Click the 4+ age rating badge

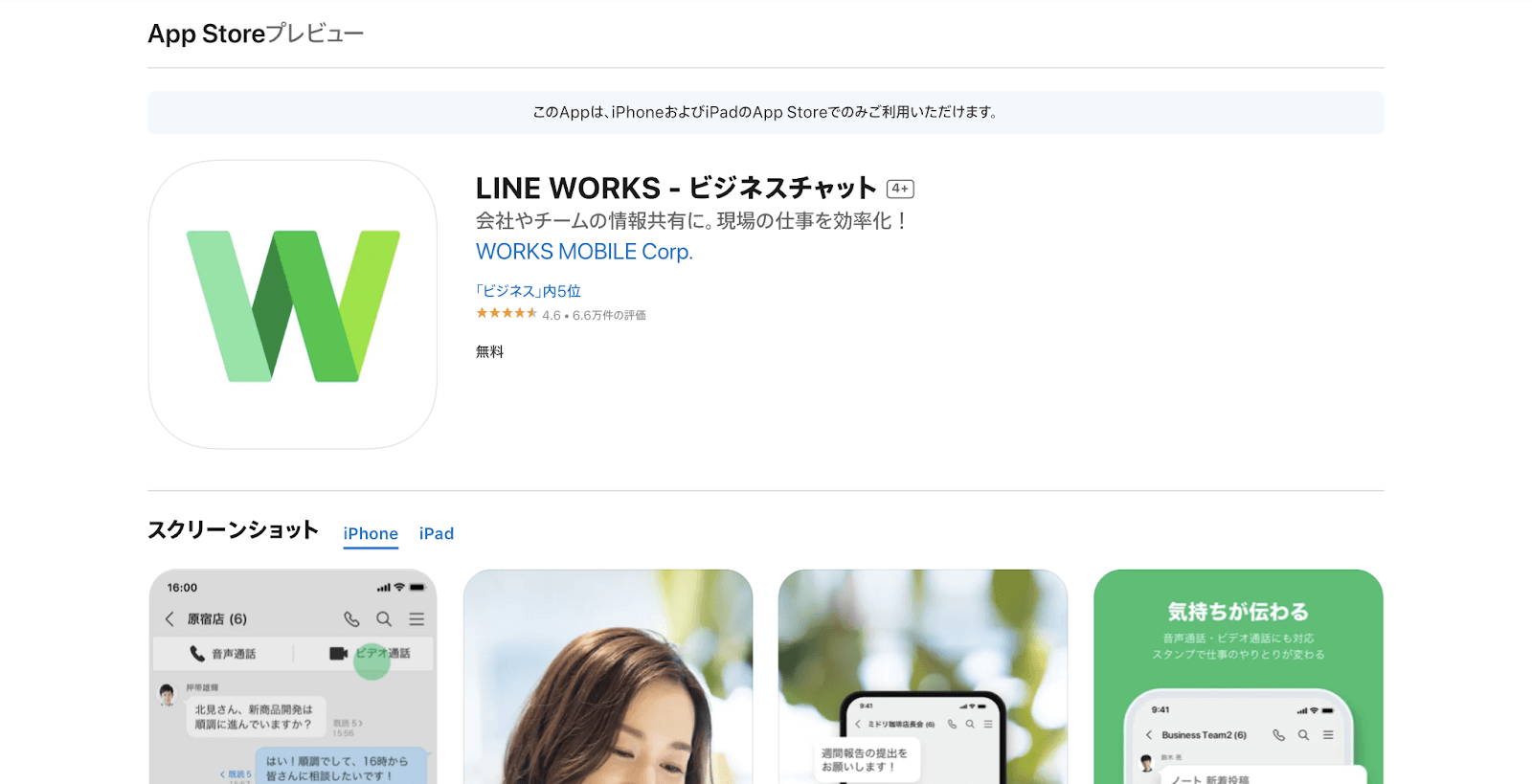(x=900, y=189)
